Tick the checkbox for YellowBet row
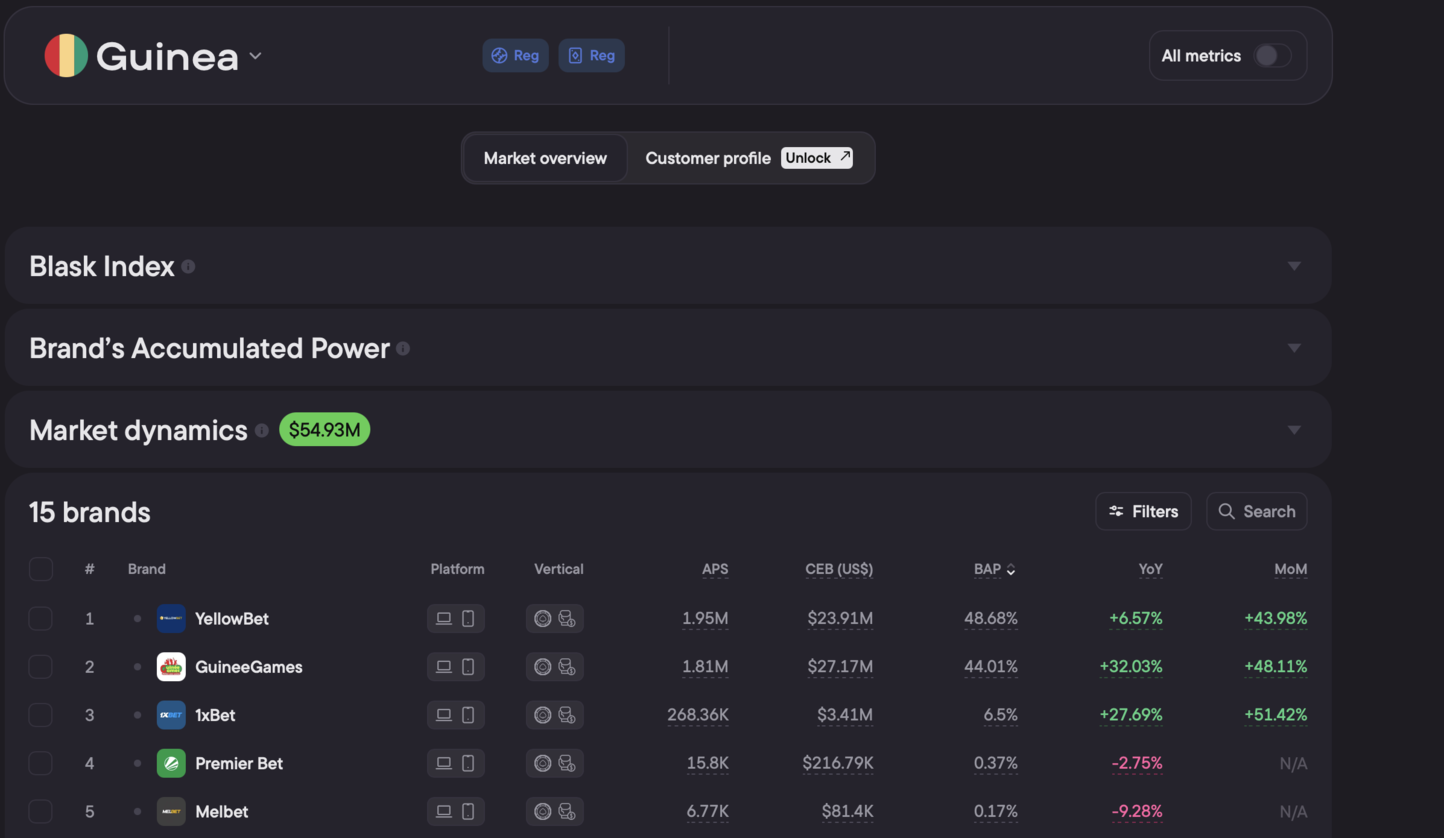This screenshot has height=838, width=1444. pos(41,618)
